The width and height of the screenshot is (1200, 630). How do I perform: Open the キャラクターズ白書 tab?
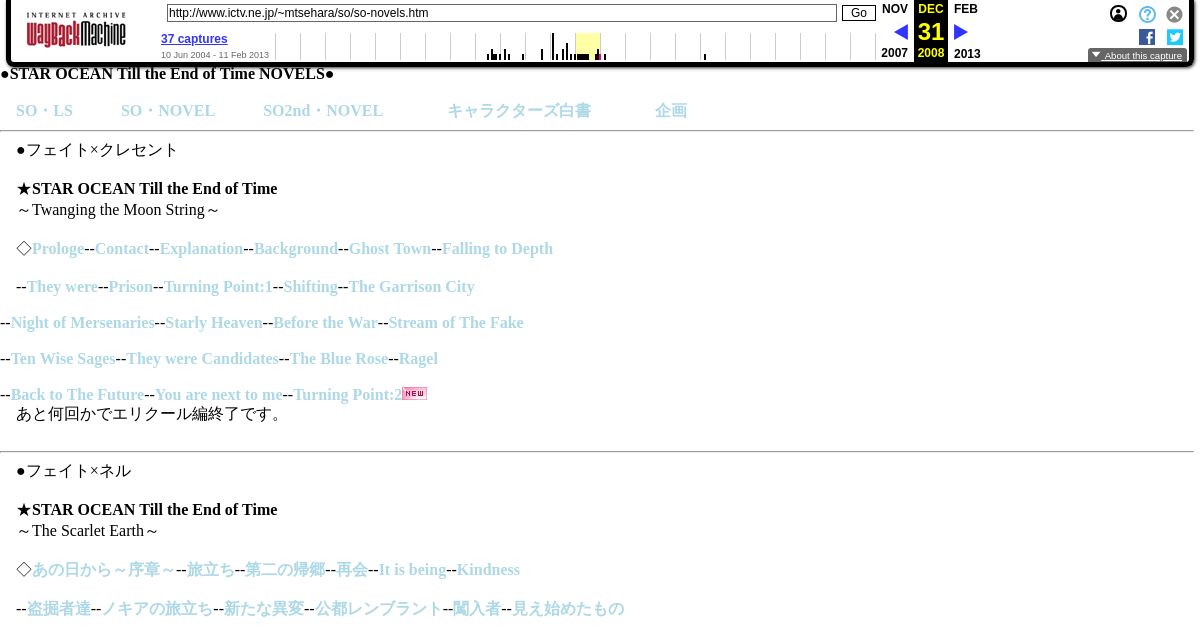pyautogui.click(x=519, y=111)
